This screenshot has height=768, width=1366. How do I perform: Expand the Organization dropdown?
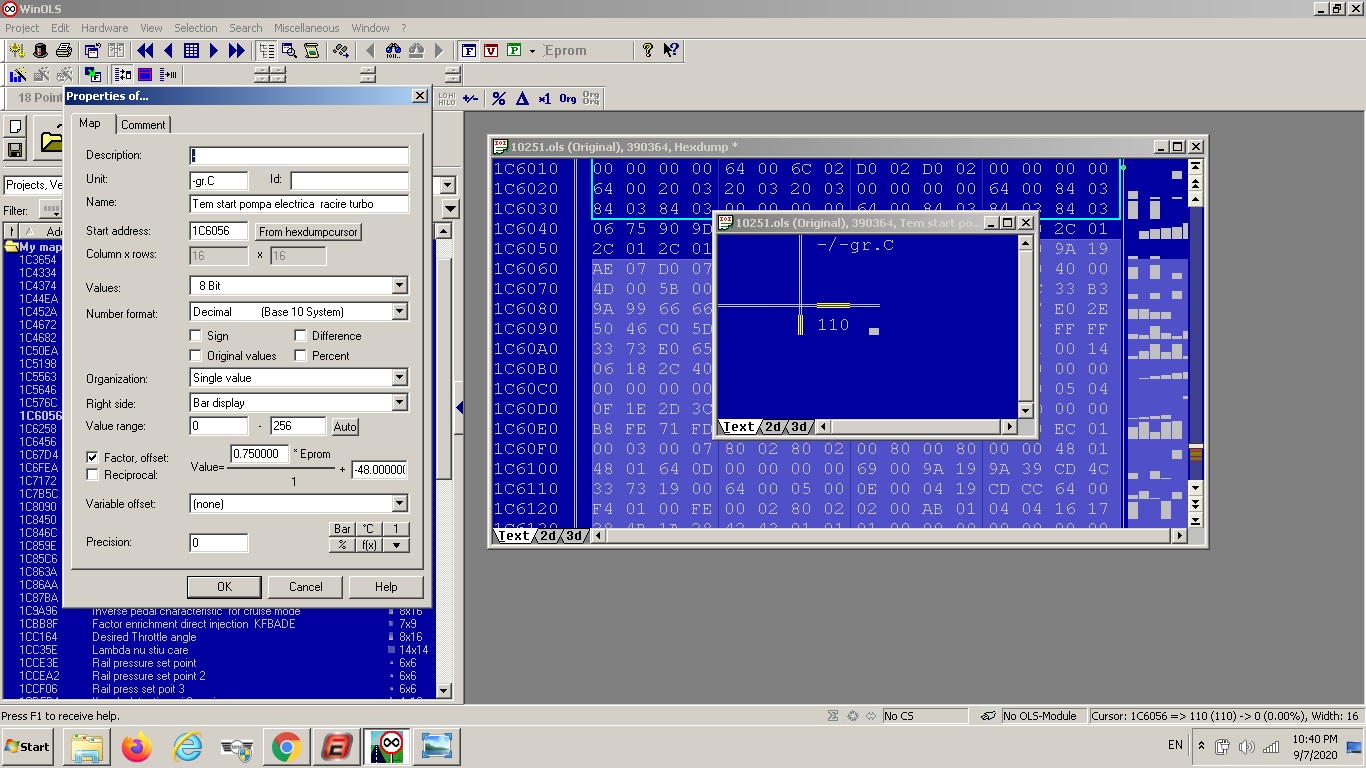[x=399, y=378]
